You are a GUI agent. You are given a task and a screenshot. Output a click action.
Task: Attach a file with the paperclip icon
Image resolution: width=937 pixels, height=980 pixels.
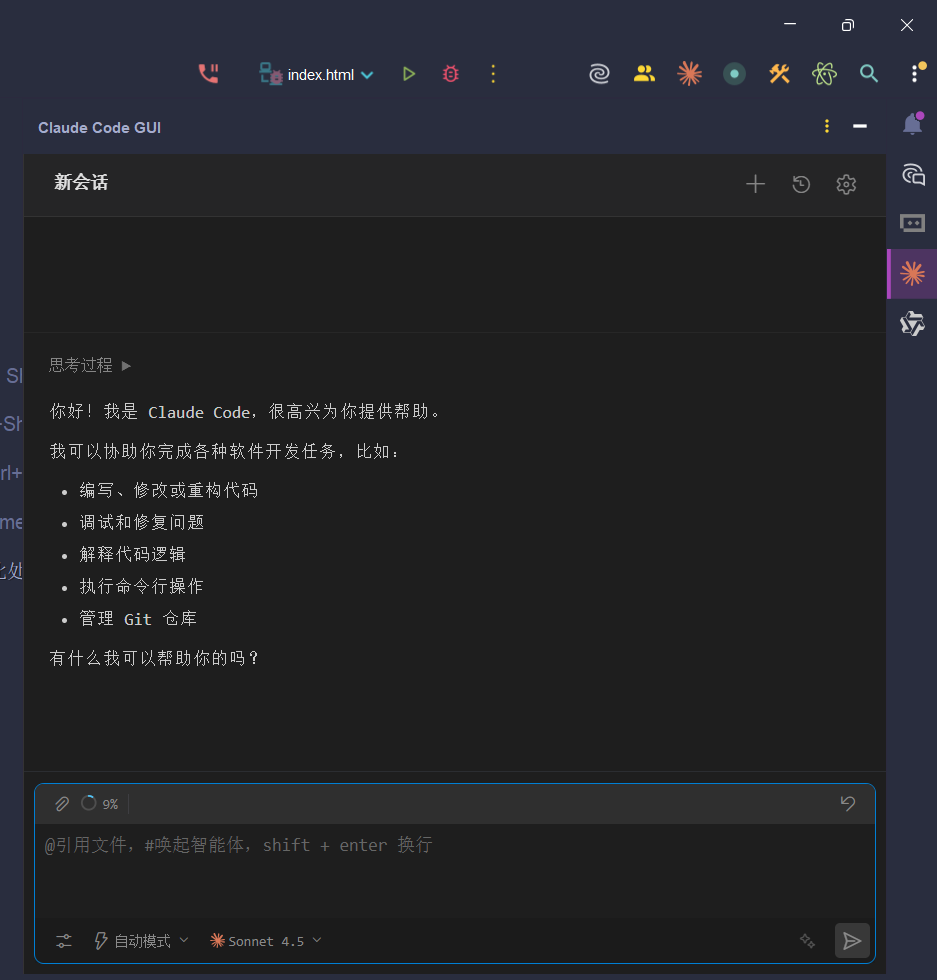coord(62,803)
